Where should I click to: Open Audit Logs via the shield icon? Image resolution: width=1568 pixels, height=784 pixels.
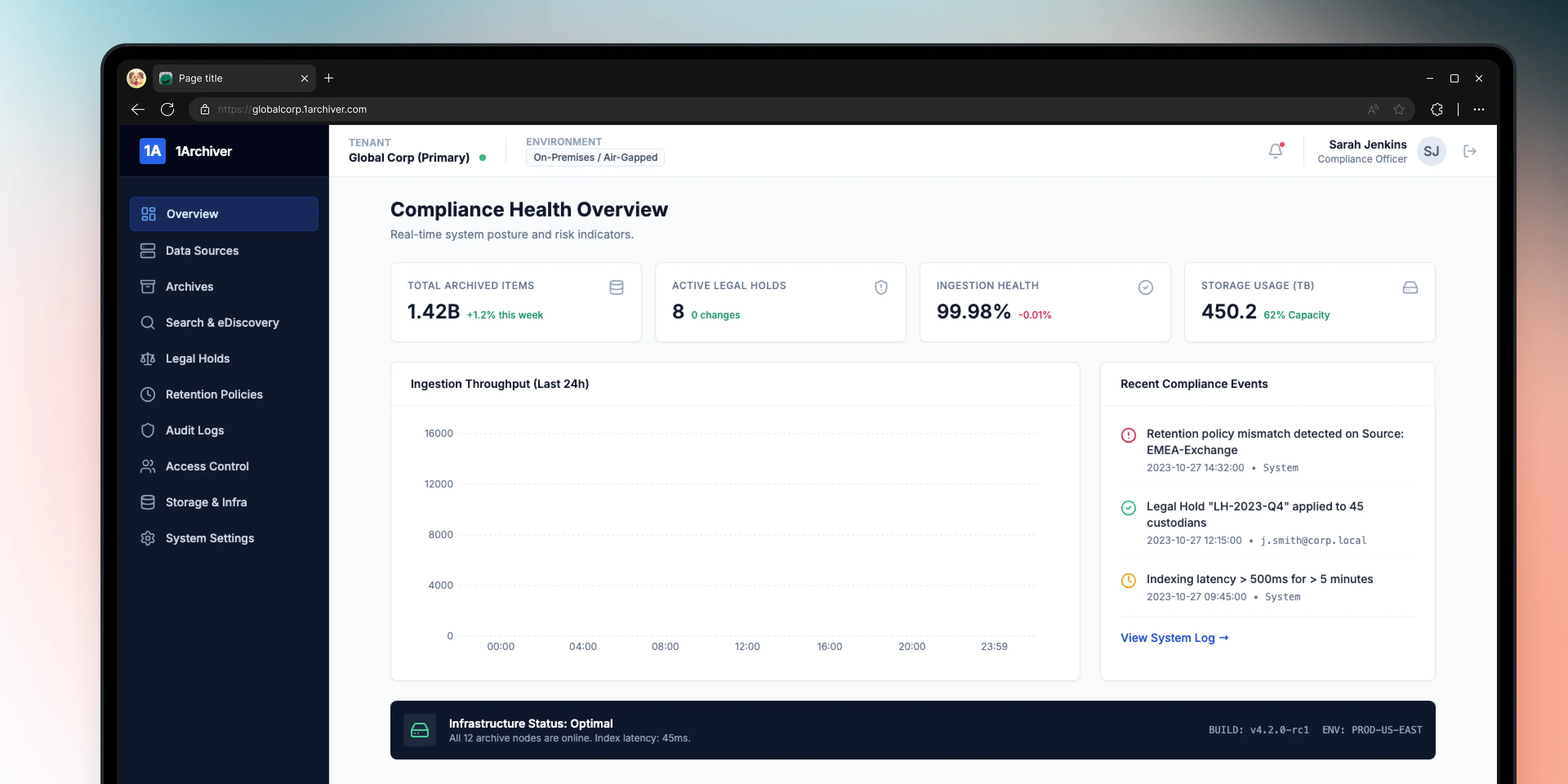click(x=148, y=430)
